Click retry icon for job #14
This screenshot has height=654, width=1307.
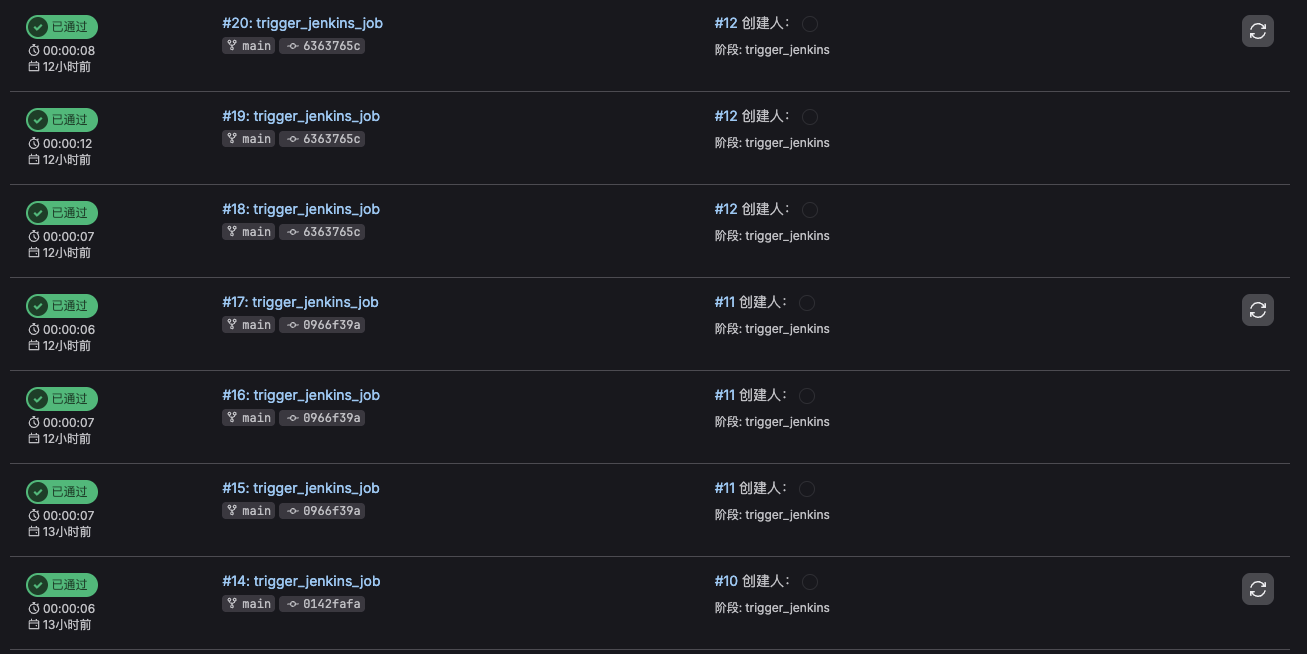tap(1258, 589)
